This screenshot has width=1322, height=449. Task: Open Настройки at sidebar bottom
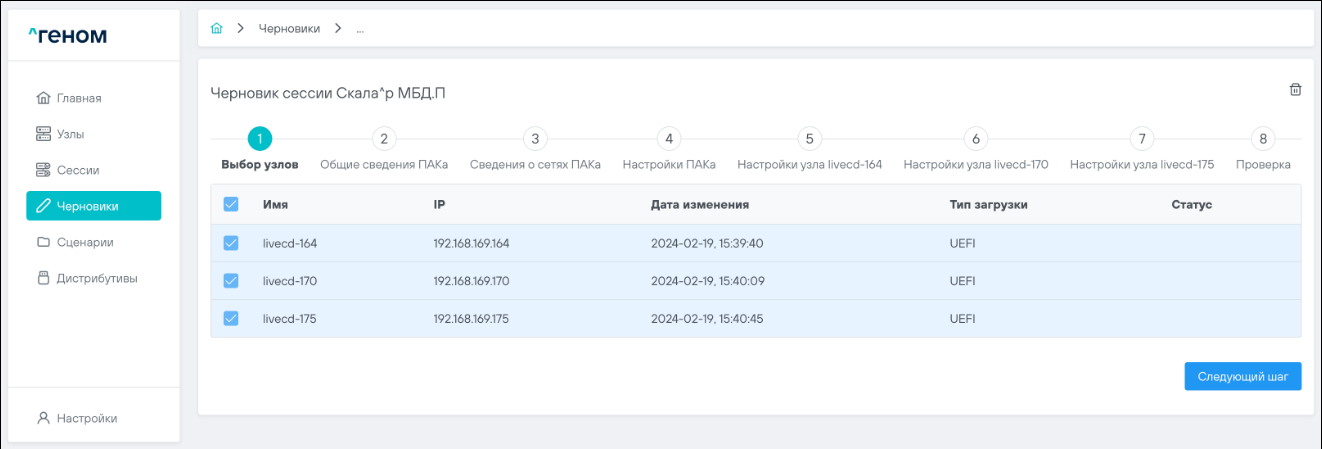(85, 418)
